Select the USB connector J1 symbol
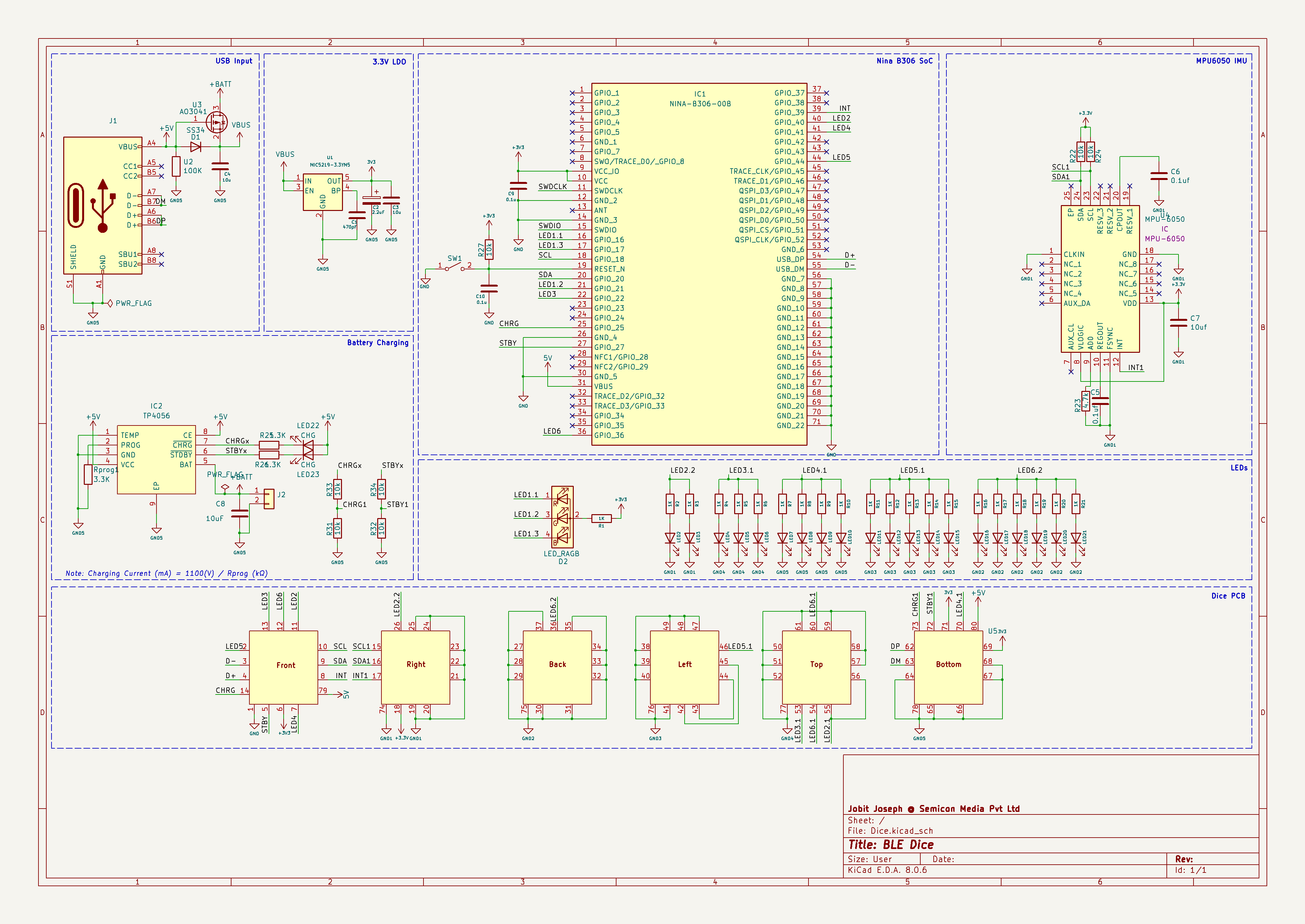The width and height of the screenshot is (1305, 924). point(102,205)
